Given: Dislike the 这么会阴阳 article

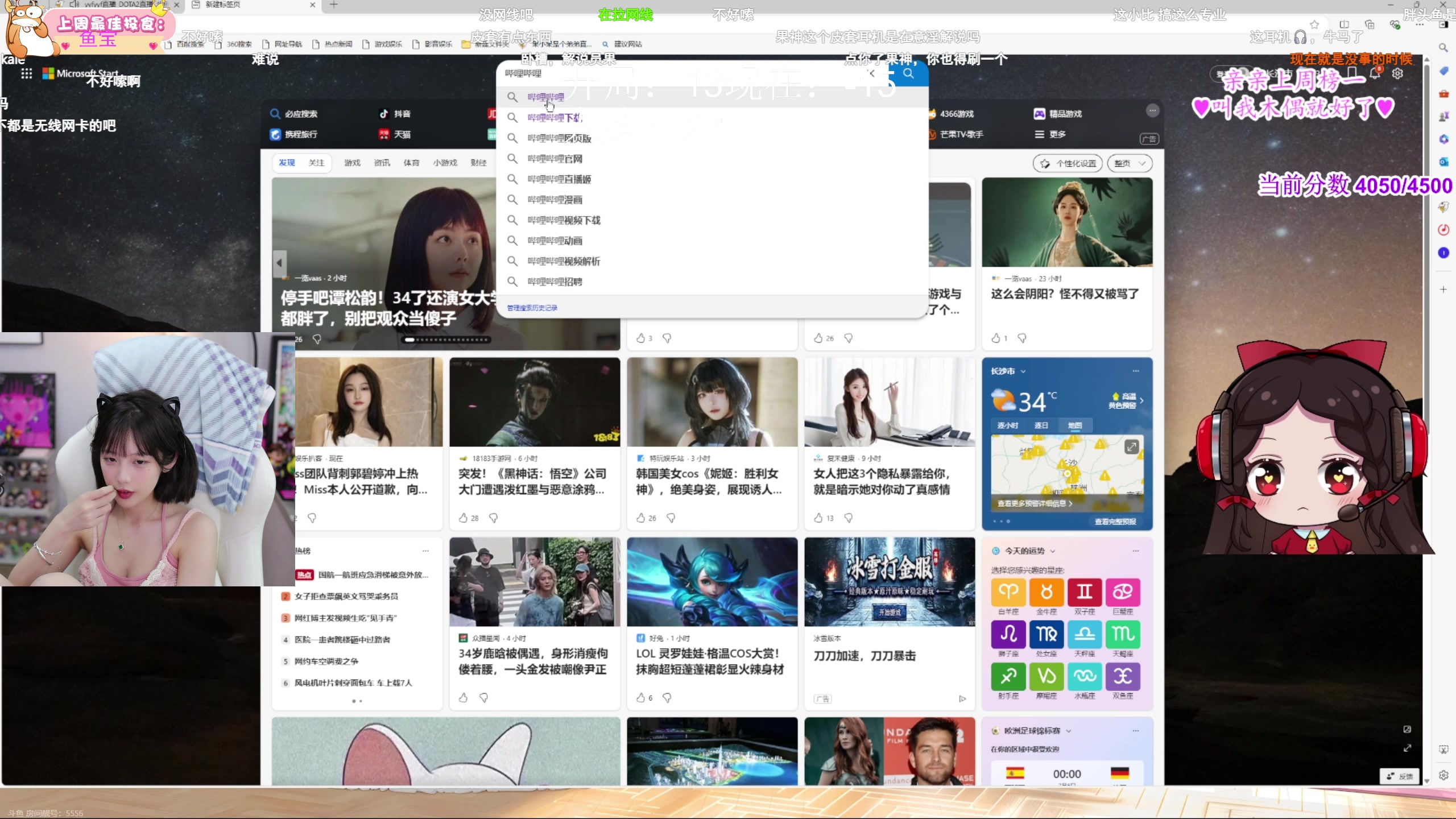Looking at the screenshot, I should click(x=1022, y=338).
